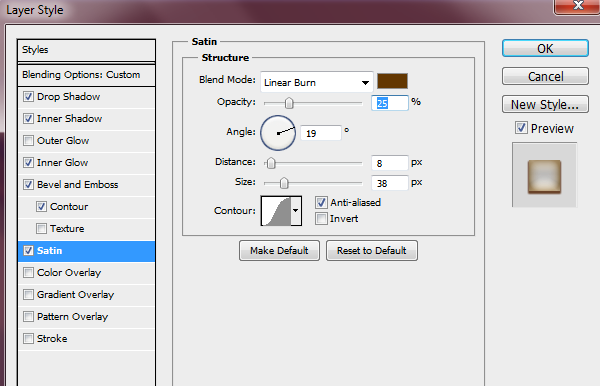
Task: Open the Inner Glow settings row
Action: click(x=86, y=163)
